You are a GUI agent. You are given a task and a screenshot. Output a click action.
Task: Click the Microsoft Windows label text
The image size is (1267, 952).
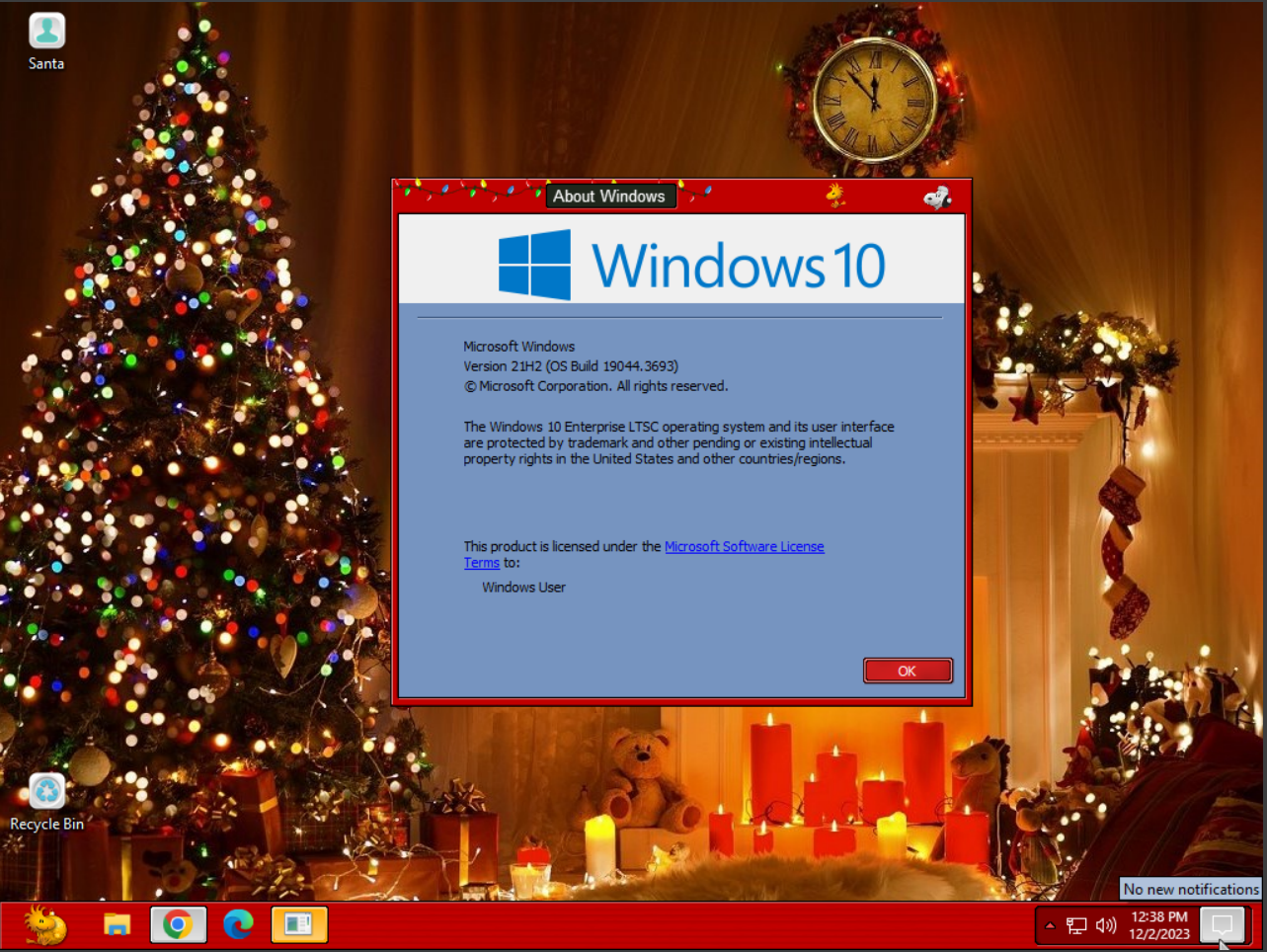point(518,346)
